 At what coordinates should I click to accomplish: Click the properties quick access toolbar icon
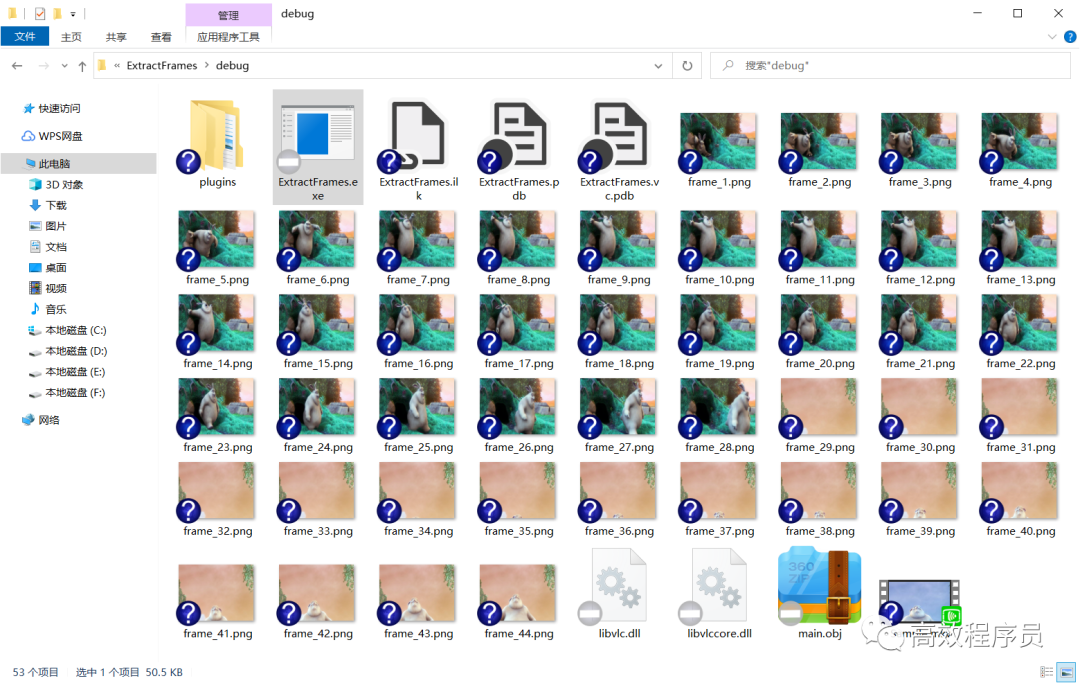pyautogui.click(x=40, y=13)
